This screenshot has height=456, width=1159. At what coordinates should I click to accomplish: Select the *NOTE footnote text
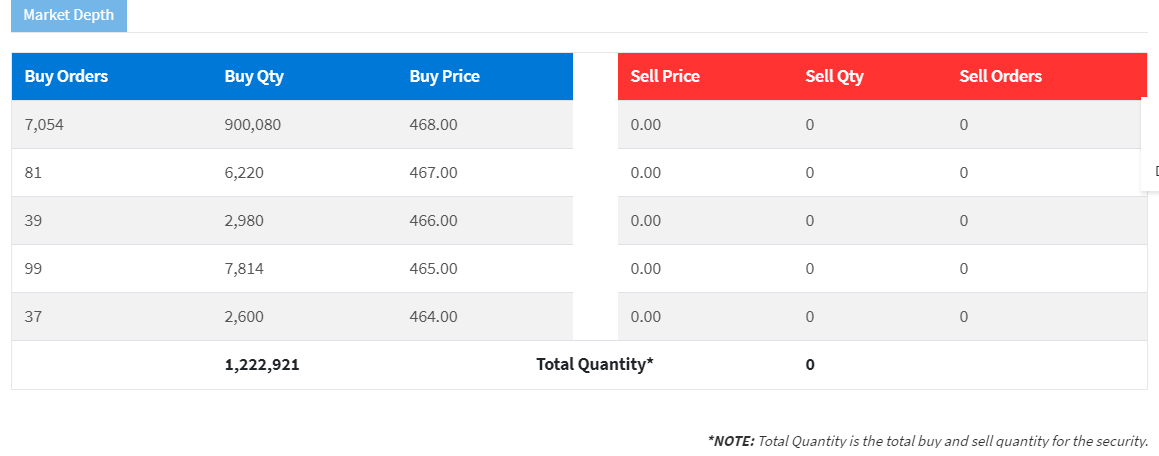[928, 442]
